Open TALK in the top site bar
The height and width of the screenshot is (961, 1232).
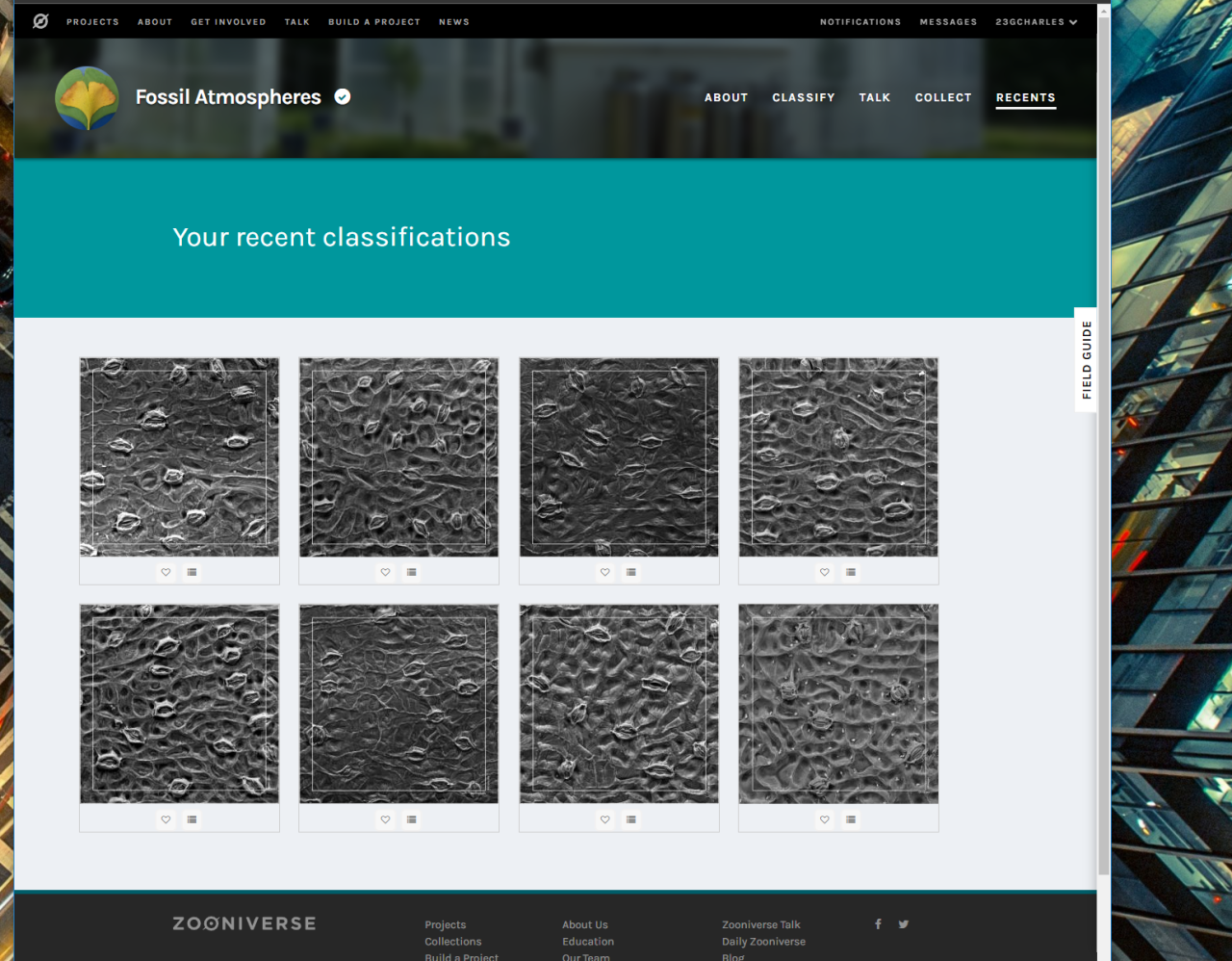[297, 21]
